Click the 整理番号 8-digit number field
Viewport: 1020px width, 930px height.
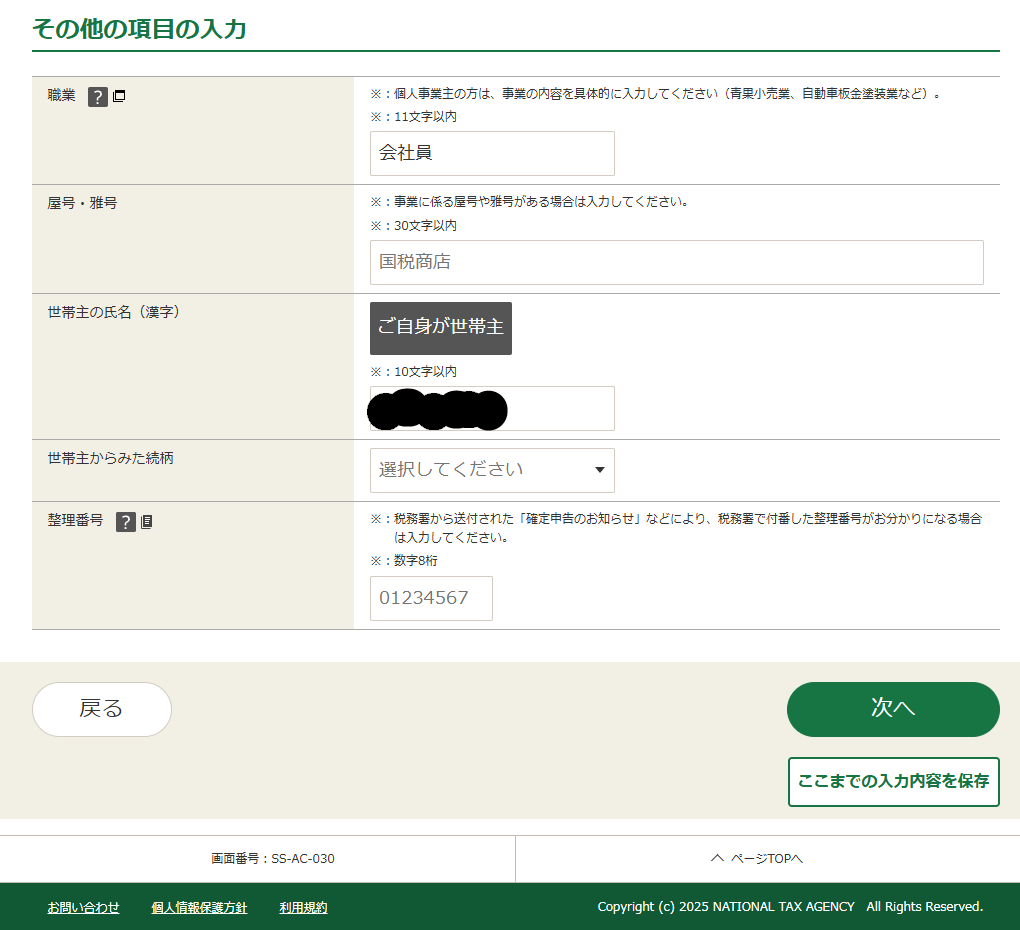click(x=431, y=598)
